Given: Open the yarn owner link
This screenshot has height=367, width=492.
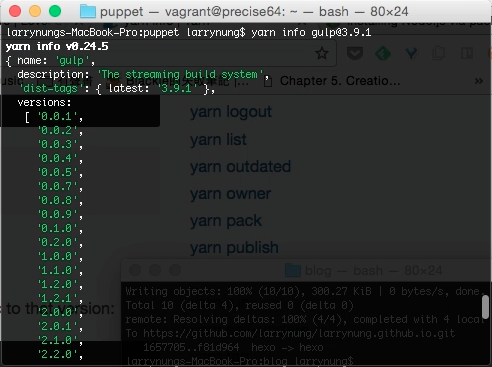Looking at the screenshot, I should coord(230,194).
